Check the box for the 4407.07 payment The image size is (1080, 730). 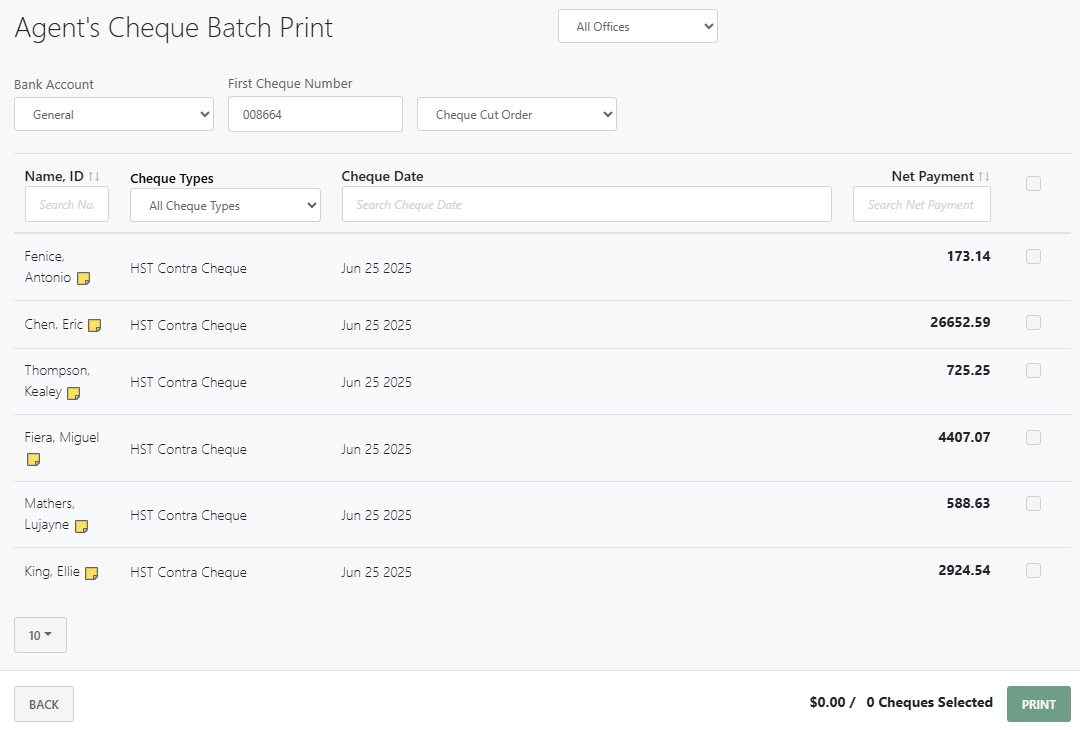pyautogui.click(x=1033, y=437)
